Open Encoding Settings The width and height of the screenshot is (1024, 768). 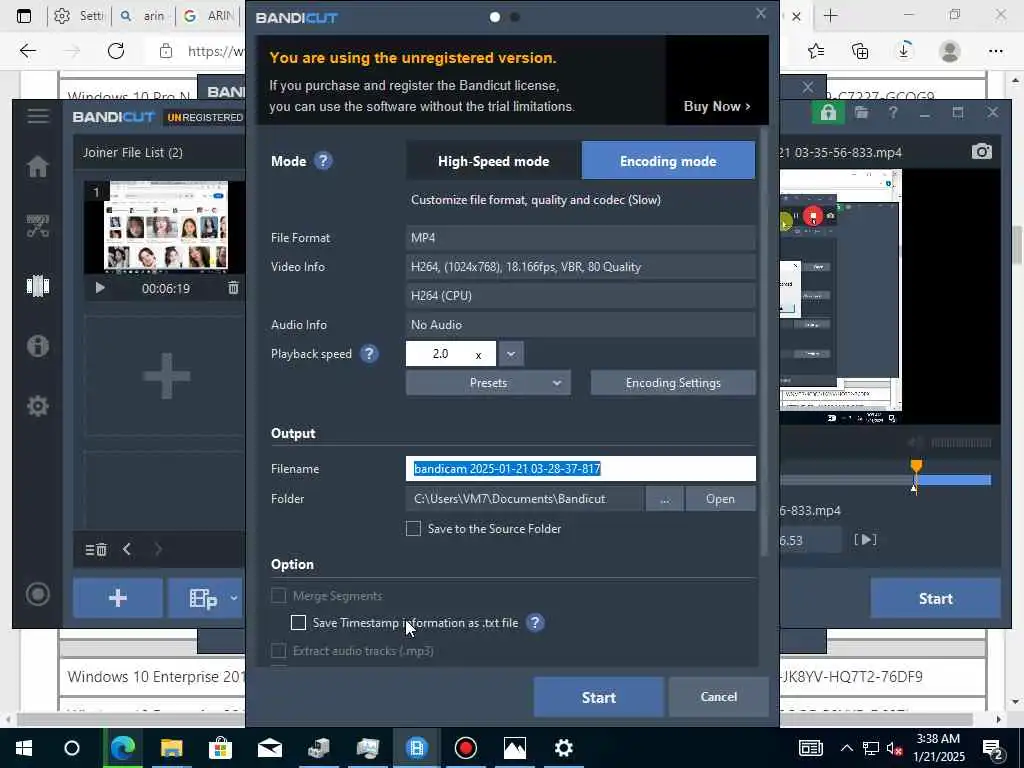(x=673, y=383)
